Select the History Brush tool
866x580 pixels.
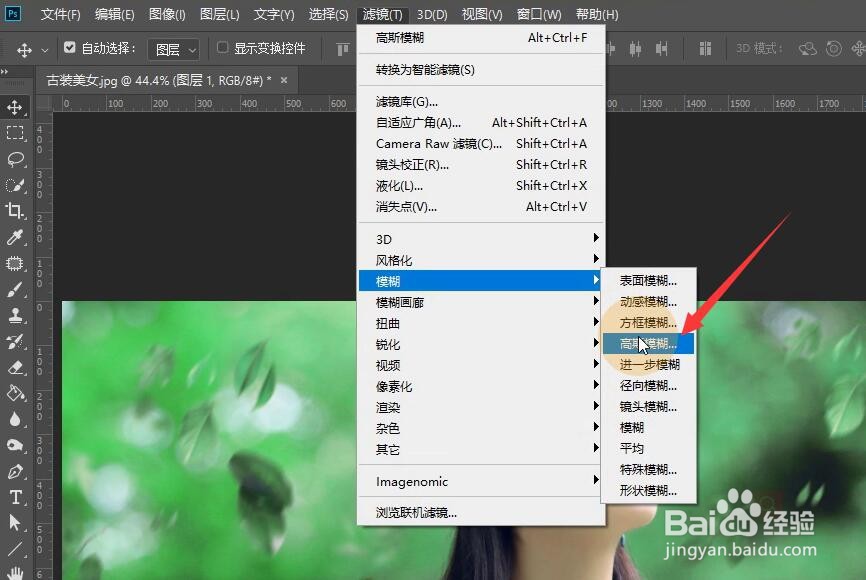[x=15, y=342]
